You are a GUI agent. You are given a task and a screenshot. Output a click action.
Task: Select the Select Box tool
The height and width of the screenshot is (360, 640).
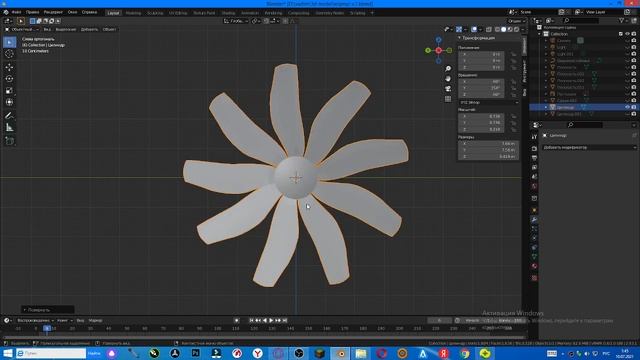point(9,42)
